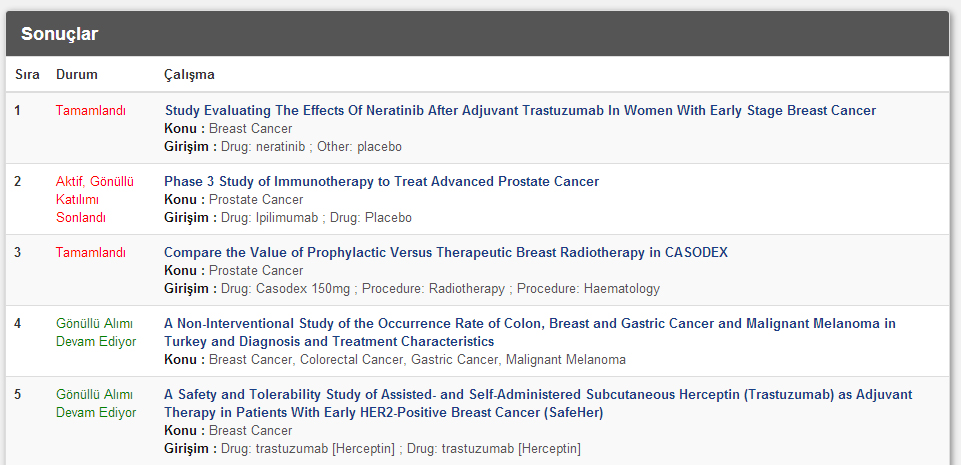Select Gönüllü Alımı Devam Ediyor in row 4

[96, 333]
